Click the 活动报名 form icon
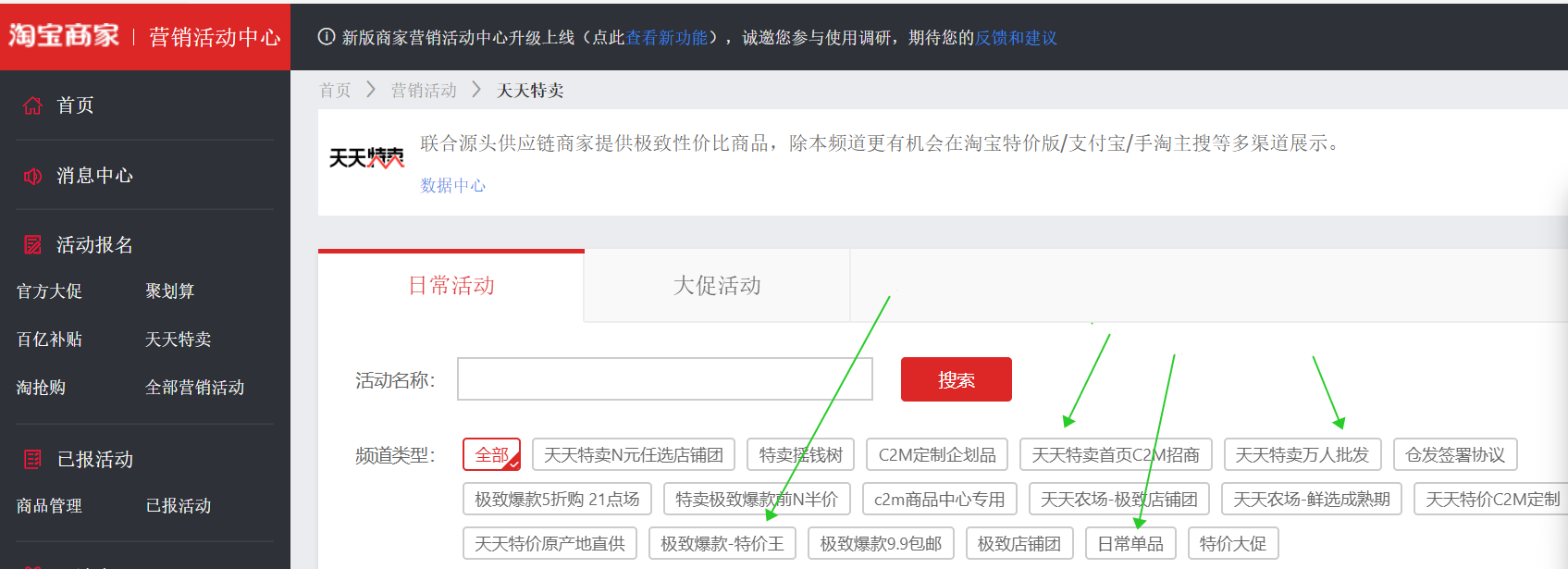Viewport: 1568px width, 569px height. point(32,245)
